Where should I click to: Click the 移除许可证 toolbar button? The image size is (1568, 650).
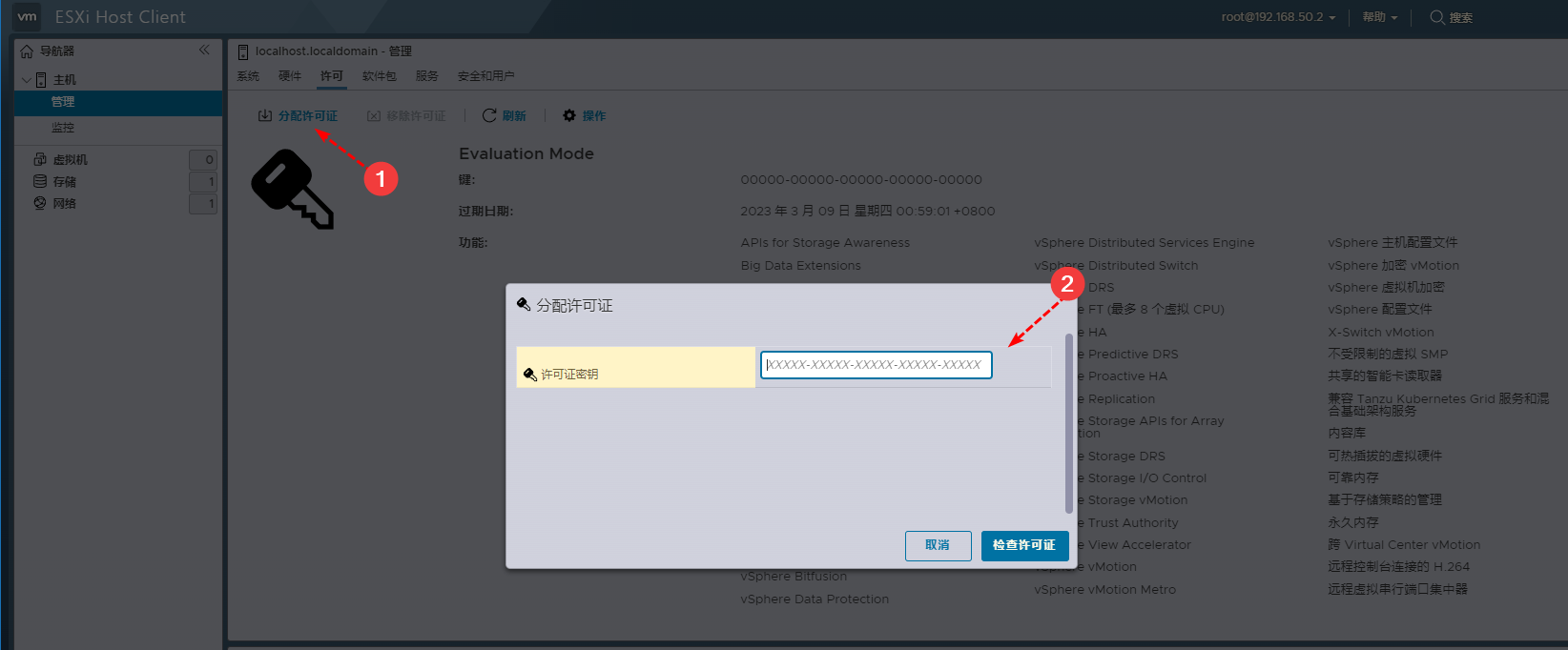(407, 116)
